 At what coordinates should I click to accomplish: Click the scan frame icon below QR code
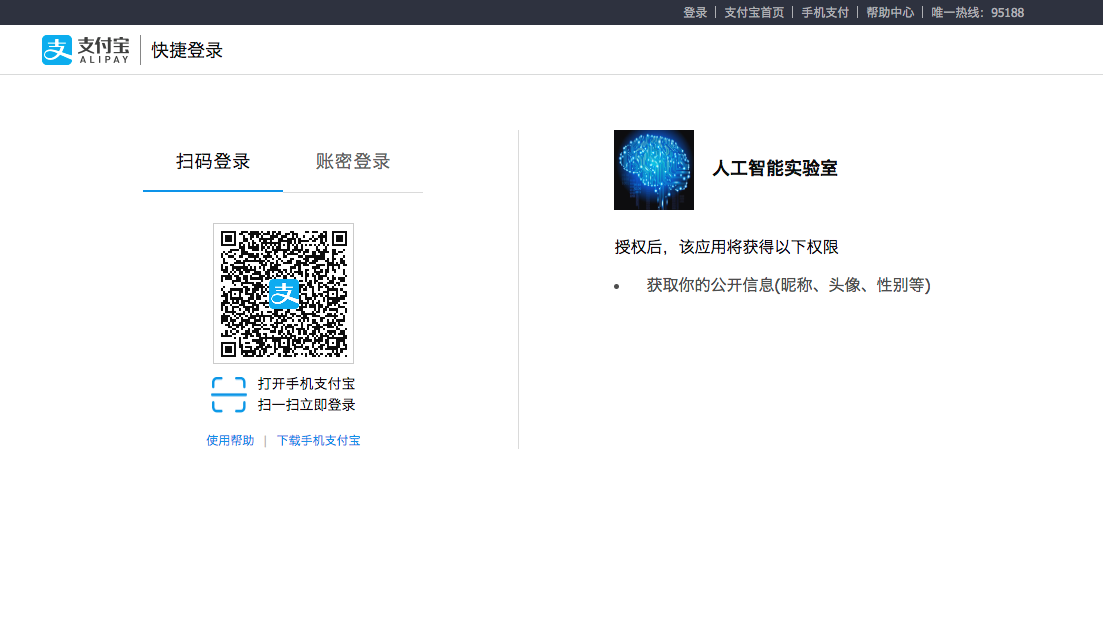pos(229,394)
